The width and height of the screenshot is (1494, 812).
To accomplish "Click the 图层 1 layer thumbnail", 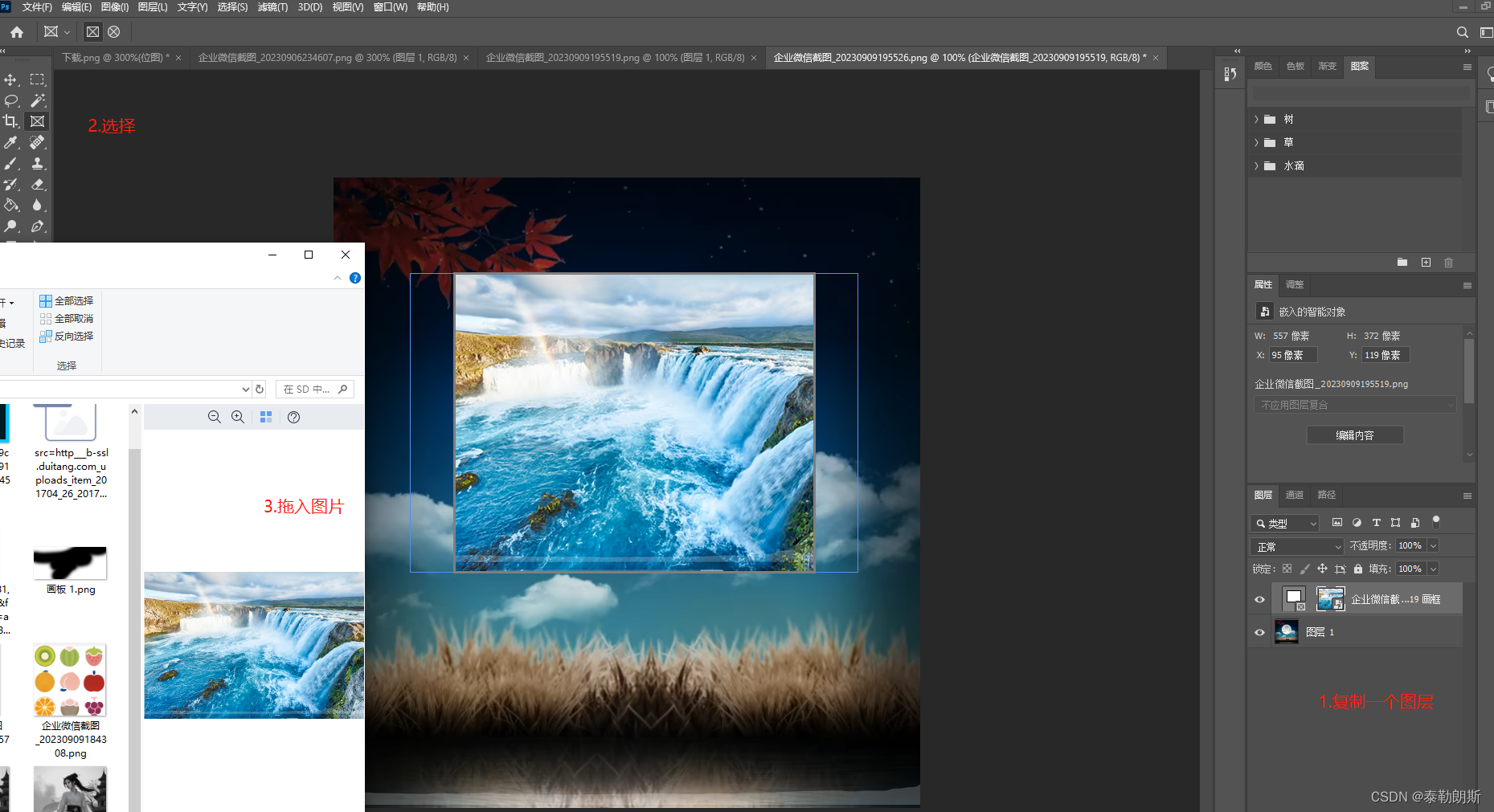I will [1287, 633].
